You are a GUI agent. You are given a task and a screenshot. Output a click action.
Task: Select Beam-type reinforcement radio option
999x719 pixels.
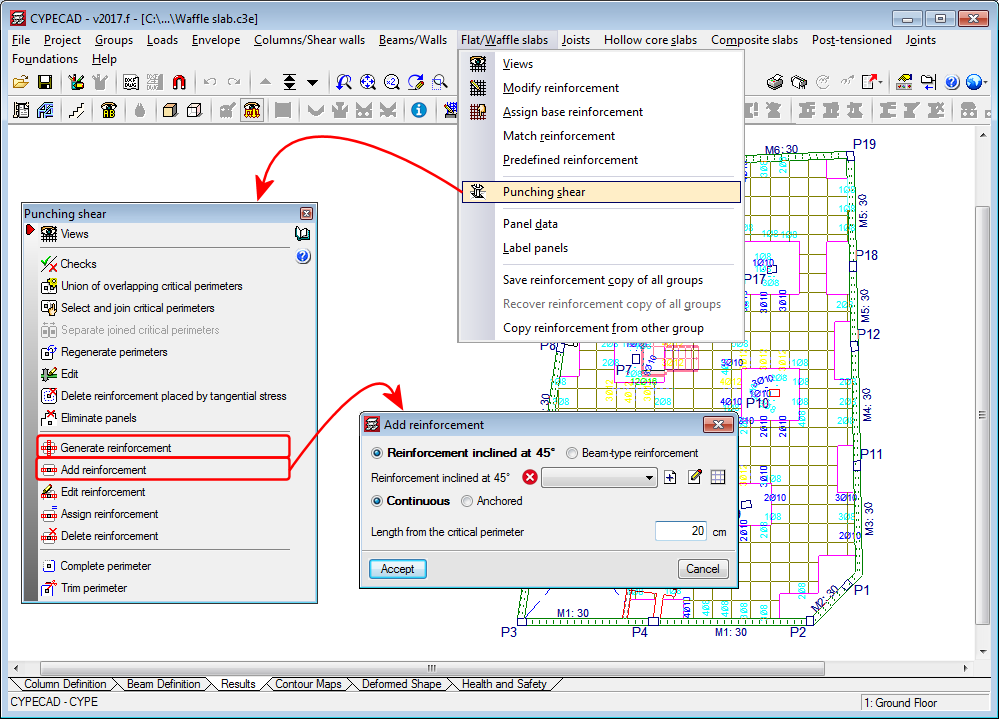573,453
